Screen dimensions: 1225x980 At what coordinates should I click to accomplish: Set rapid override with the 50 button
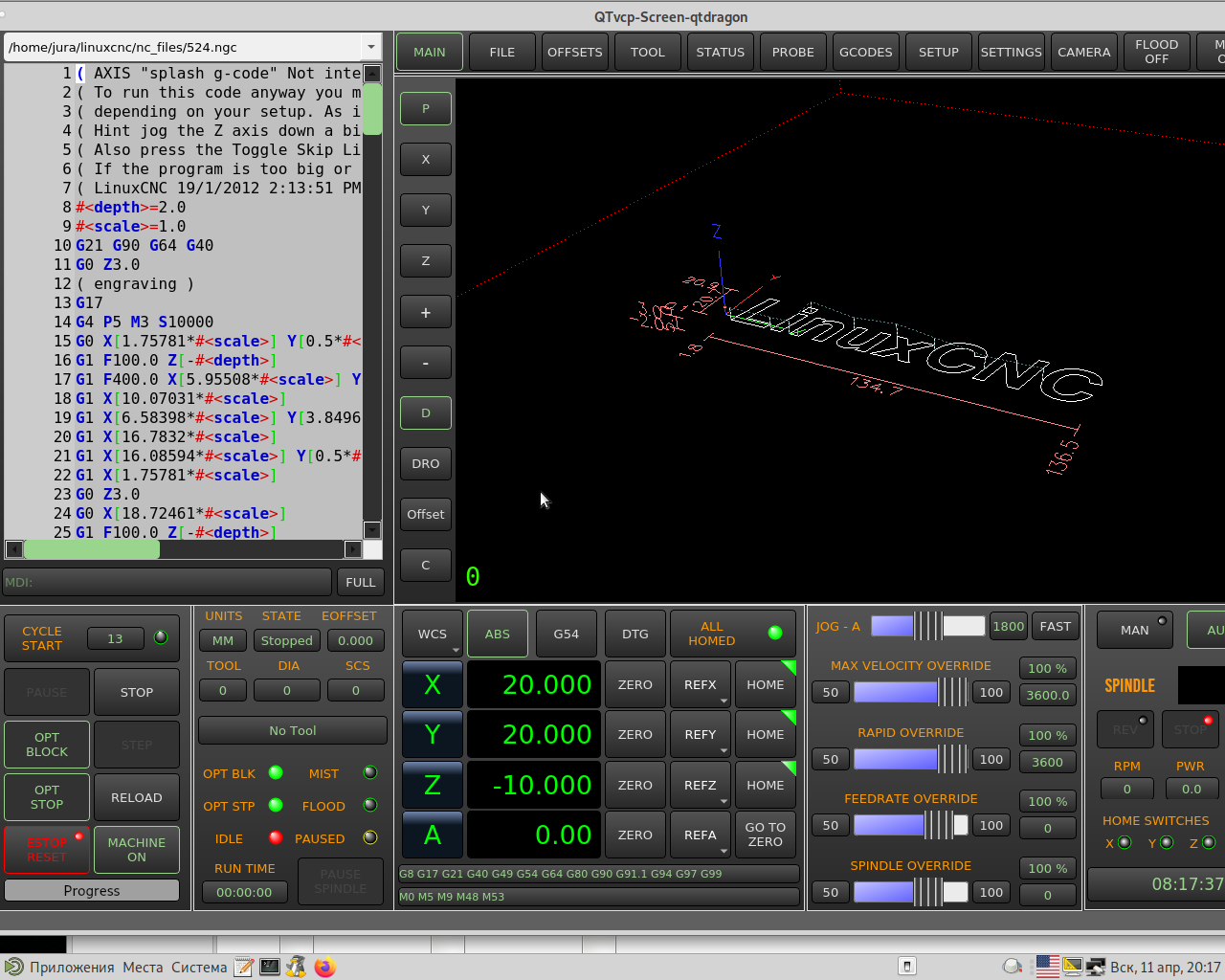click(x=831, y=759)
